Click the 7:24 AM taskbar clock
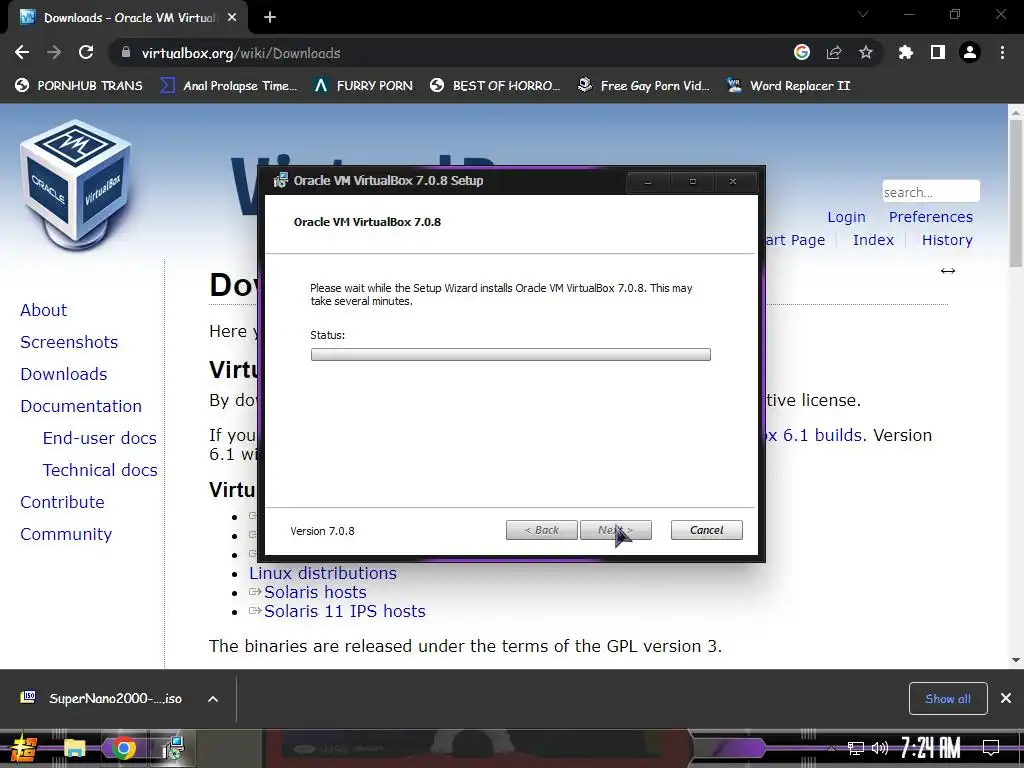1024x768 pixels. pos(931,748)
